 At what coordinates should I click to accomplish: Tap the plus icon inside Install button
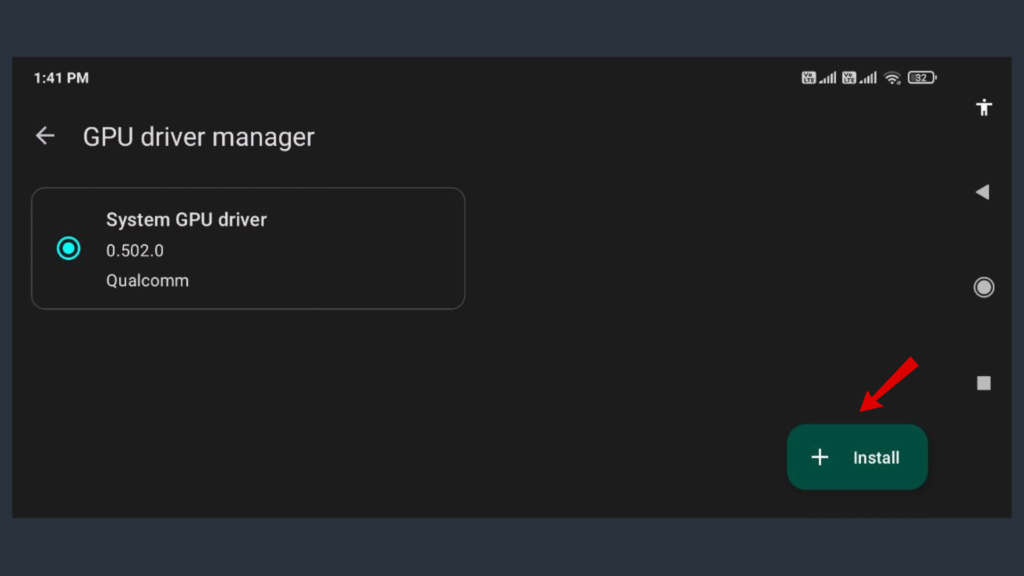[820, 457]
